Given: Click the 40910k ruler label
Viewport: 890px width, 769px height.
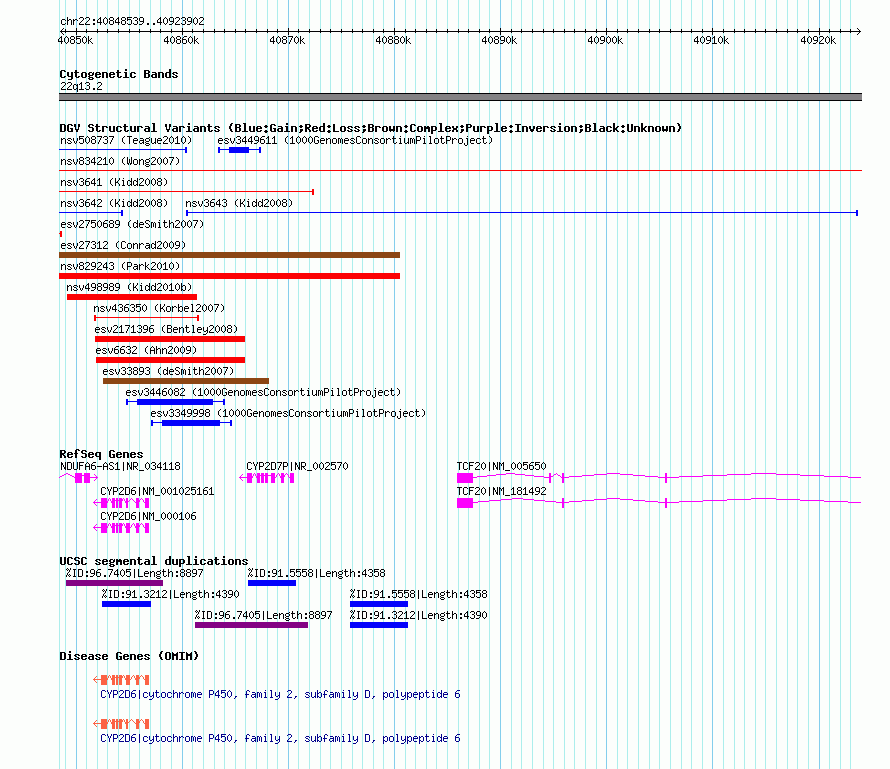Looking at the screenshot, I should tap(711, 40).
